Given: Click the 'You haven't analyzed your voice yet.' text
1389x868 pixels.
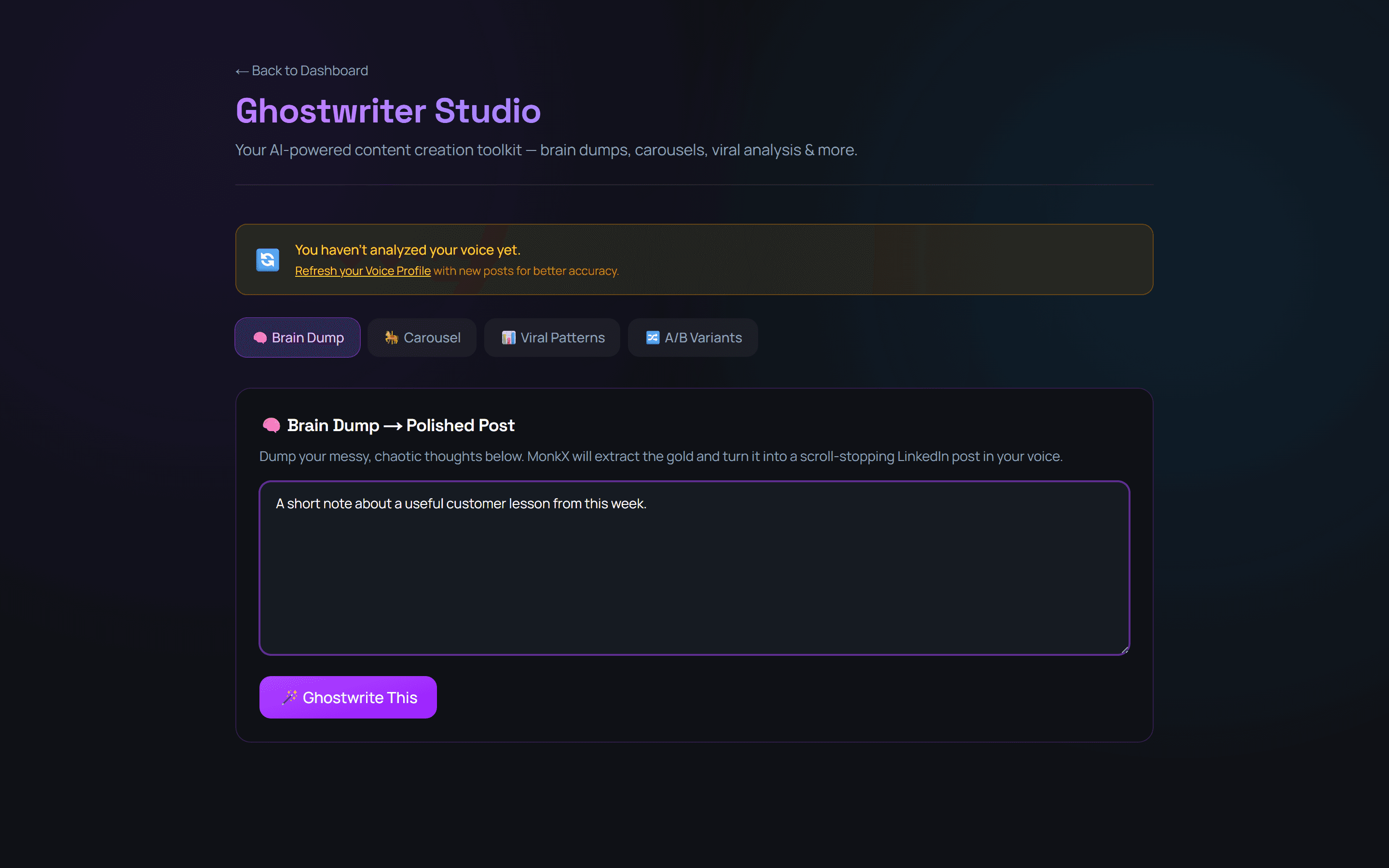Looking at the screenshot, I should pyautogui.click(x=408, y=250).
